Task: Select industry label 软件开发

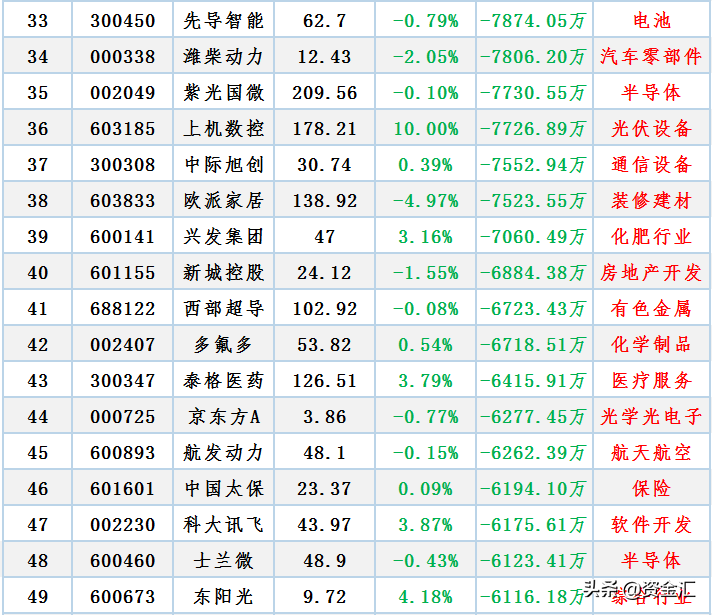Action: (x=652, y=525)
